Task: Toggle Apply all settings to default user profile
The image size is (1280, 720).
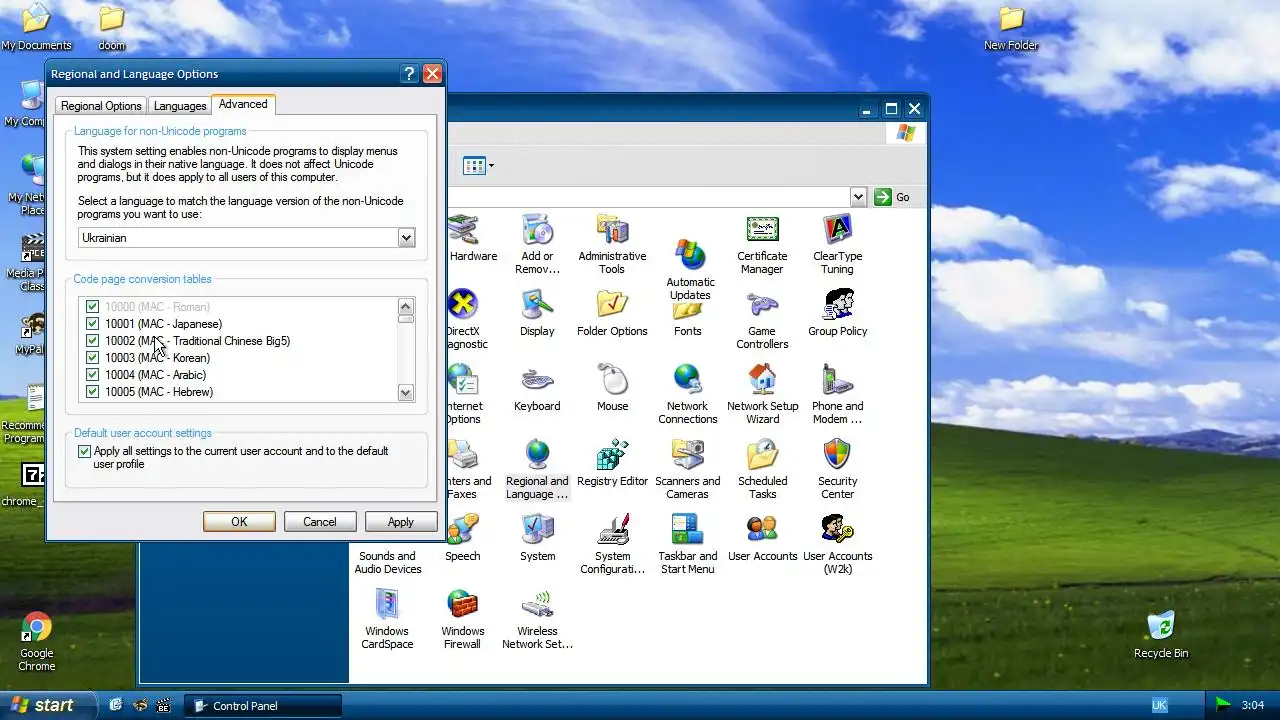Action: pyautogui.click(x=84, y=452)
